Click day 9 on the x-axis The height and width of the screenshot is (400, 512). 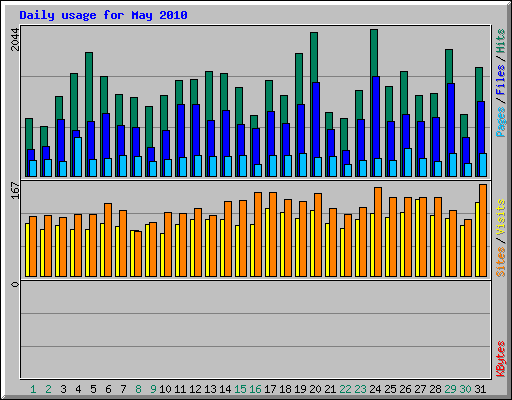[x=153, y=389]
